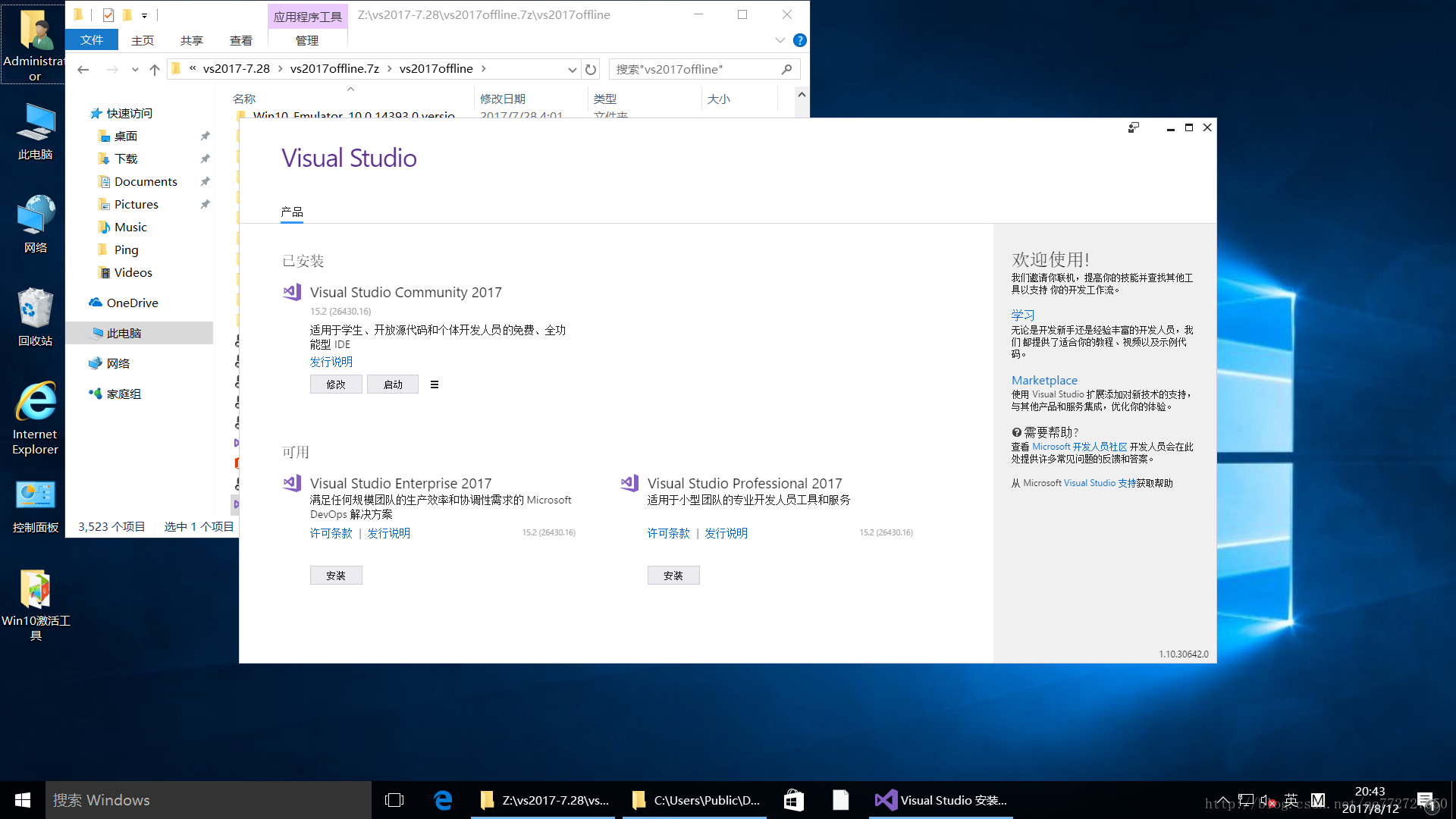Sort by the 修改日期 column header
Screen dimensions: 1456x819
tap(503, 99)
